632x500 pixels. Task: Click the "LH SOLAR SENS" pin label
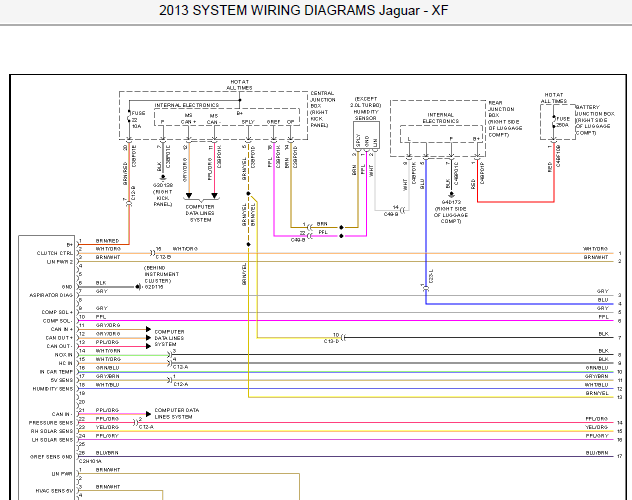pos(52,440)
